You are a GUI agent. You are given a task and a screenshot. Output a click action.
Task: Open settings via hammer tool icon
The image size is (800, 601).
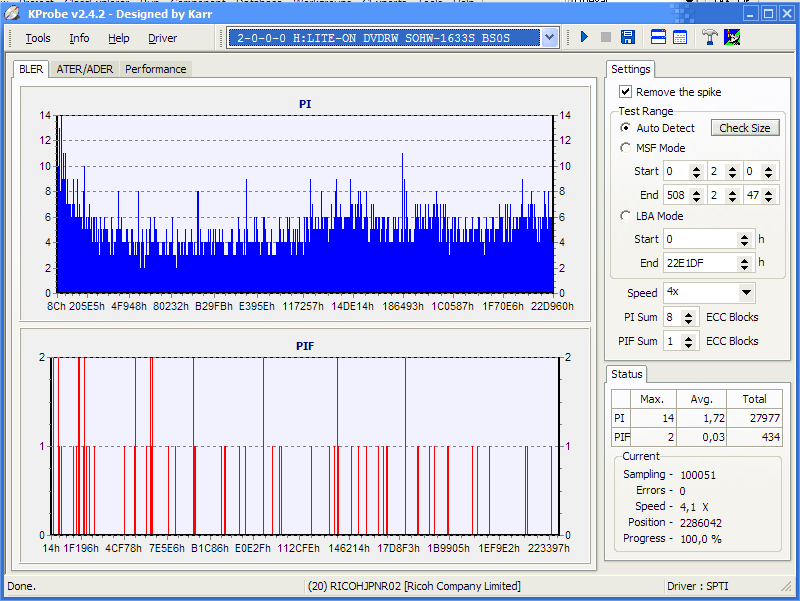[x=710, y=37]
